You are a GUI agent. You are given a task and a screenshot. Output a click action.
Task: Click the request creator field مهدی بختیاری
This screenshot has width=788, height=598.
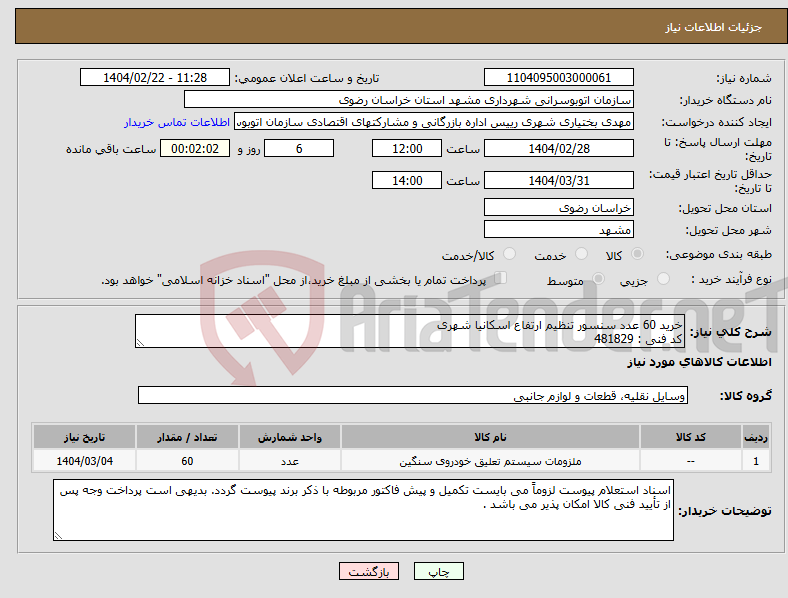[x=434, y=122]
